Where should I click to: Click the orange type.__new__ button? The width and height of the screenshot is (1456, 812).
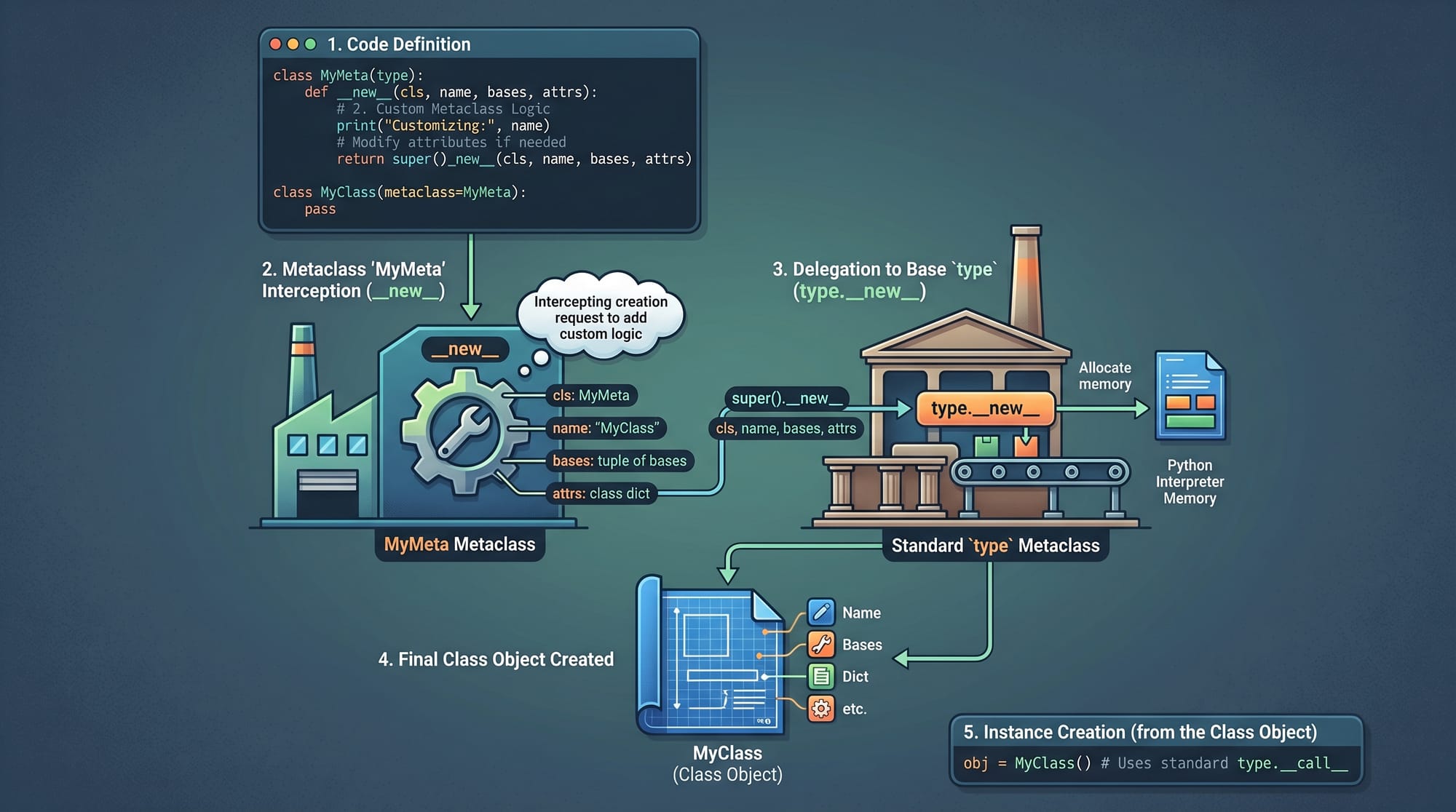(x=985, y=408)
